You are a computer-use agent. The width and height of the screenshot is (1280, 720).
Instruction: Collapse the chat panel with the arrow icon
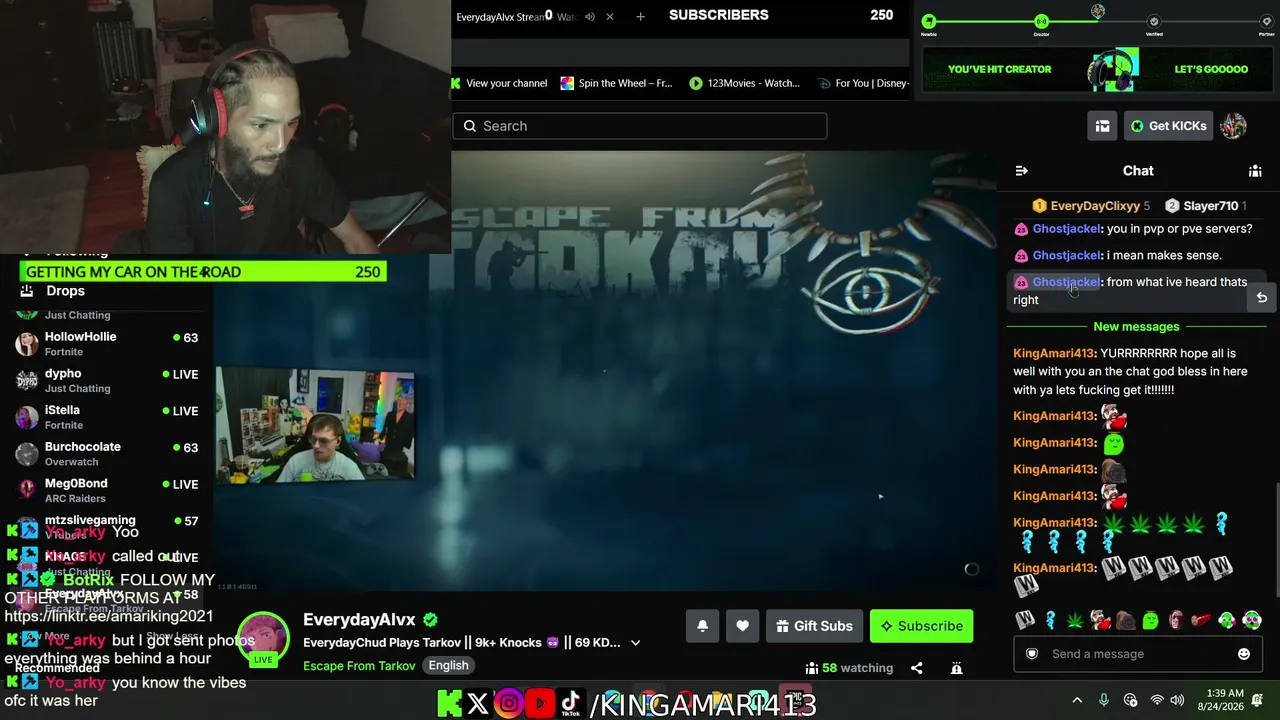pyautogui.click(x=1021, y=171)
